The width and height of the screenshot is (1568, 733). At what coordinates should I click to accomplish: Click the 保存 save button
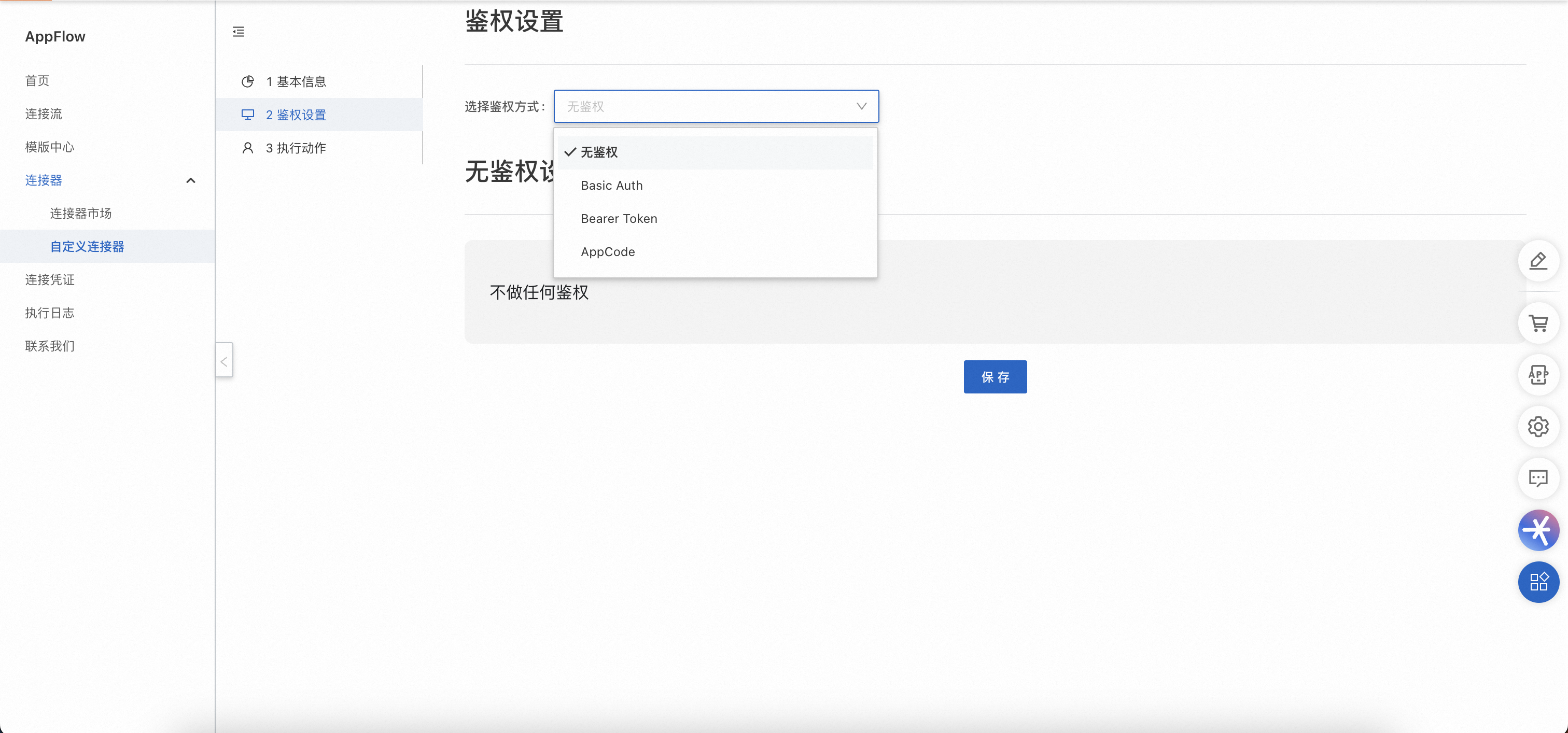(995, 376)
